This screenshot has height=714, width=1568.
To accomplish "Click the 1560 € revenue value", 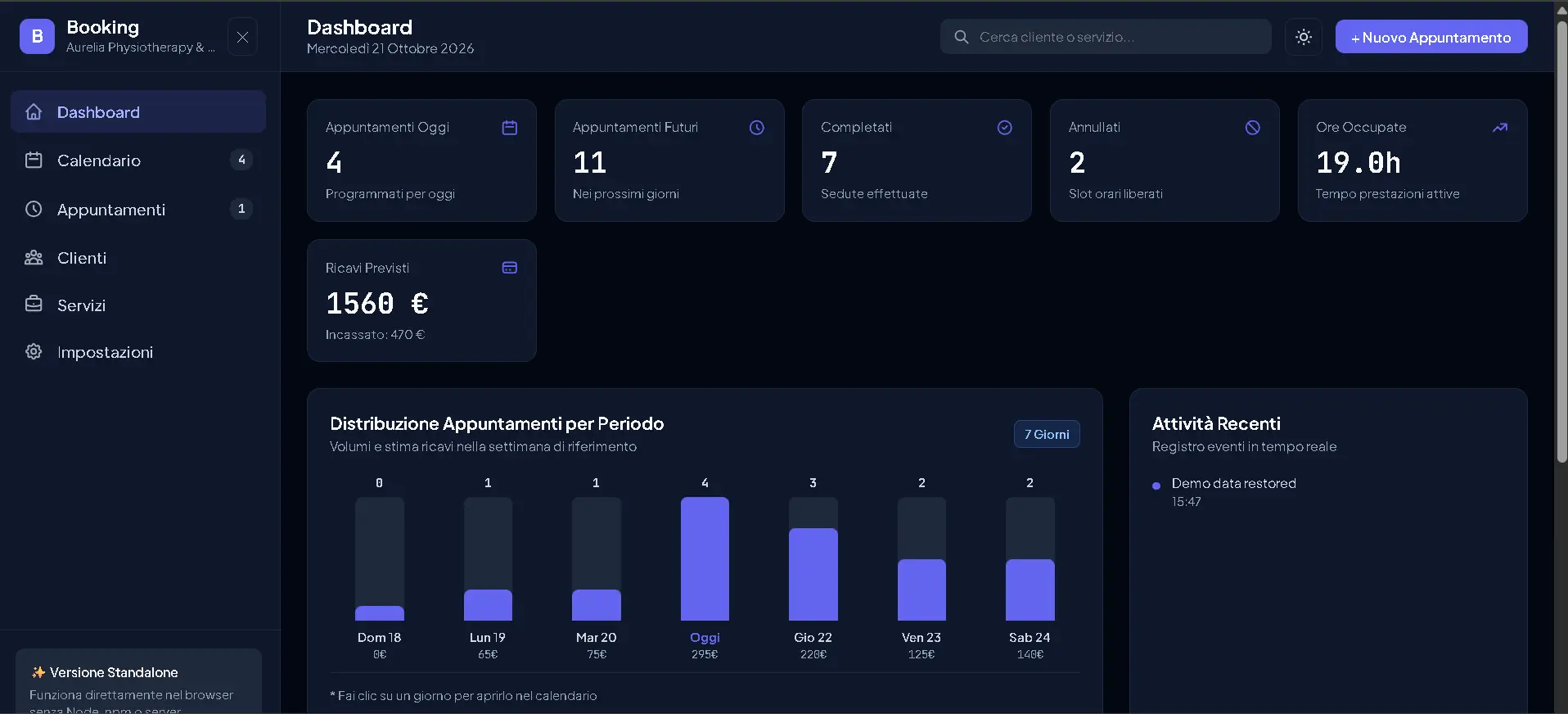I will (x=377, y=304).
